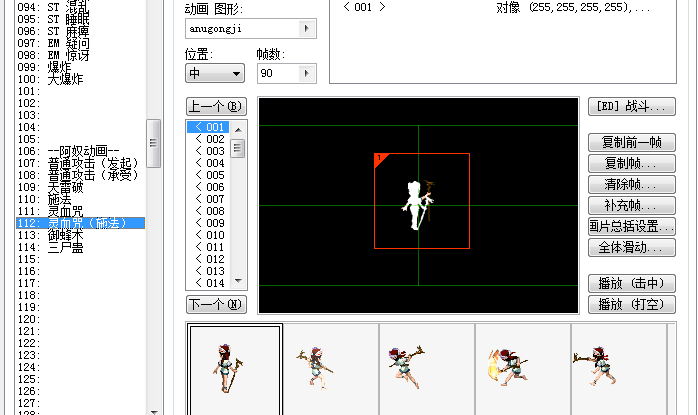Select frame 011 in frame list
The image size is (698, 415).
[x=208, y=247]
